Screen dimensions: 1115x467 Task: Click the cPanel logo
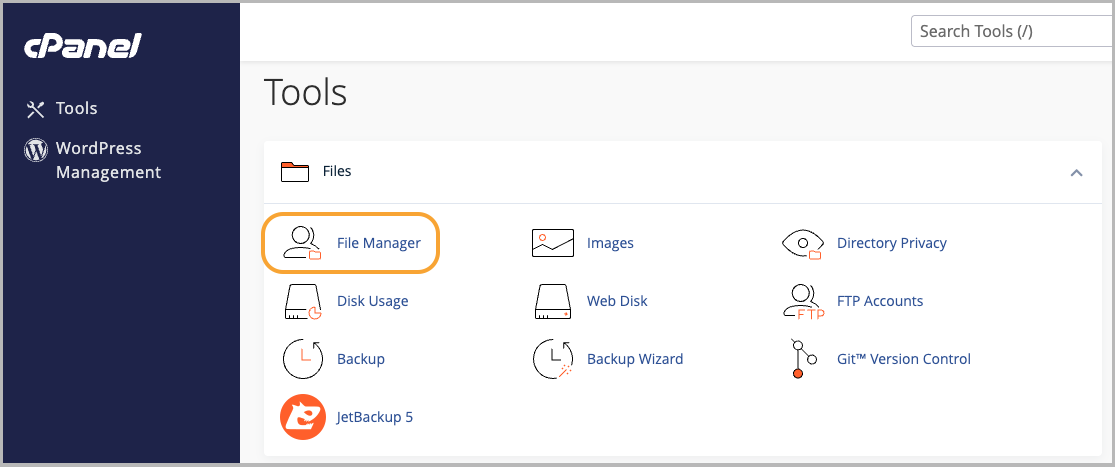click(83, 46)
